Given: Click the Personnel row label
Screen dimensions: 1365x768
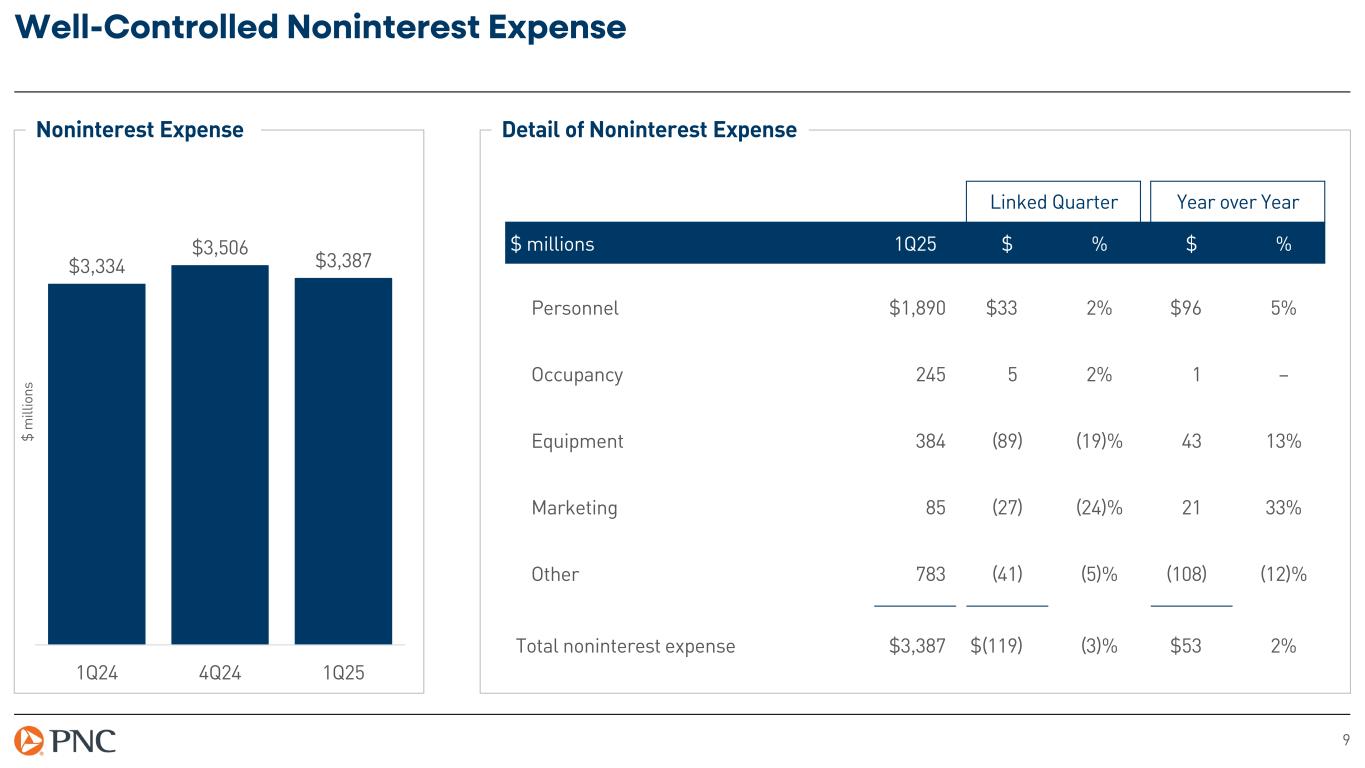Looking at the screenshot, I should [x=575, y=308].
